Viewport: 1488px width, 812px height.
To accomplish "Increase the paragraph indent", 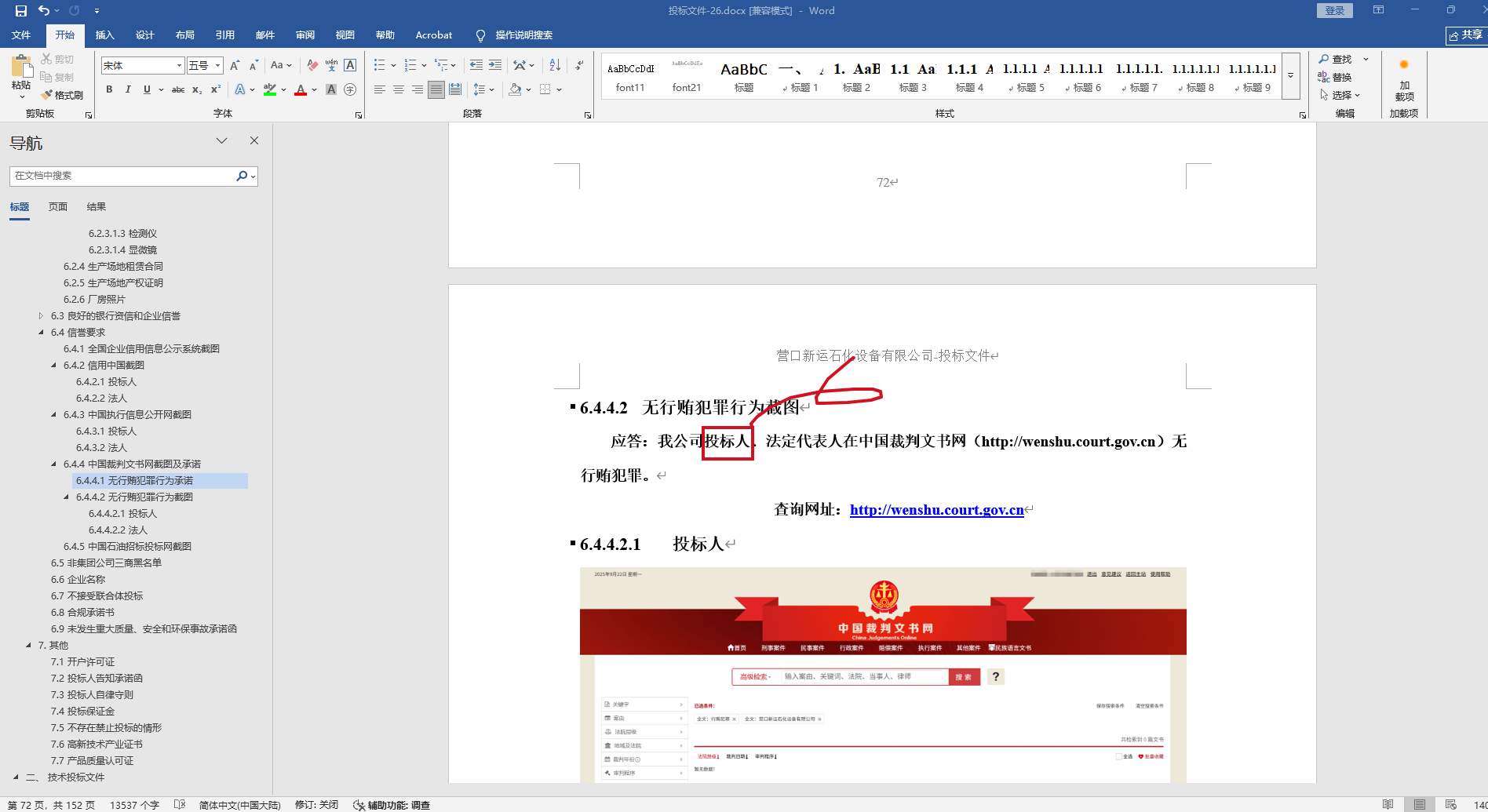I will point(495,66).
